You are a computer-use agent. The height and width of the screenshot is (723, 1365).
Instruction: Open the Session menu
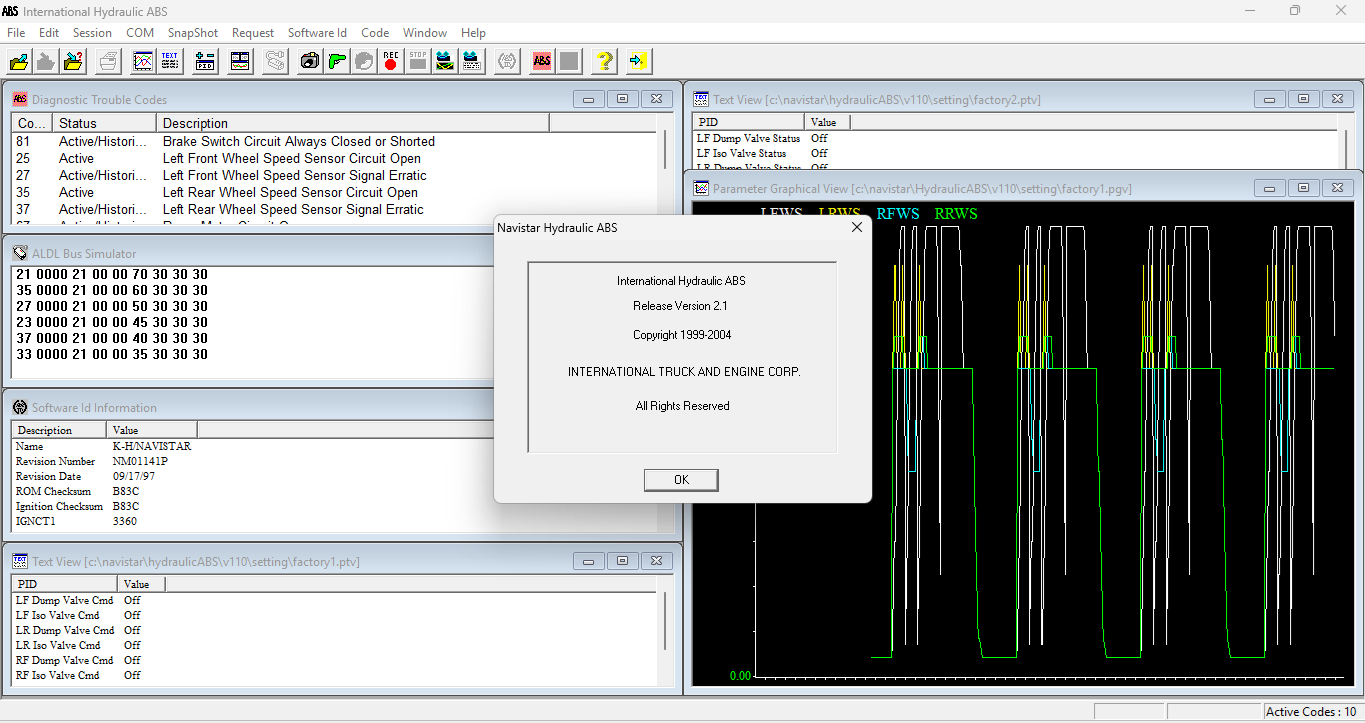92,33
